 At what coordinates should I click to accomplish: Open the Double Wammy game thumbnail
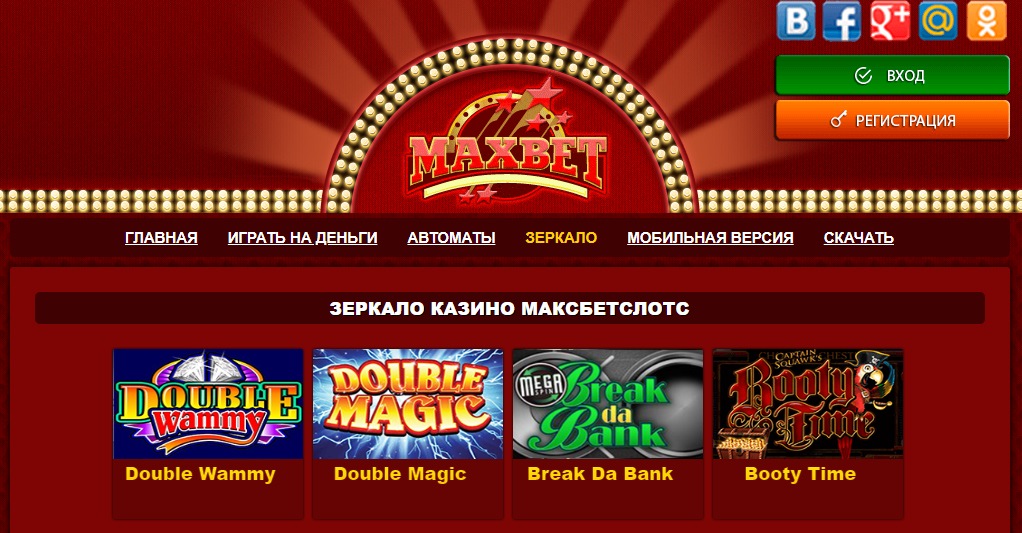coord(208,404)
